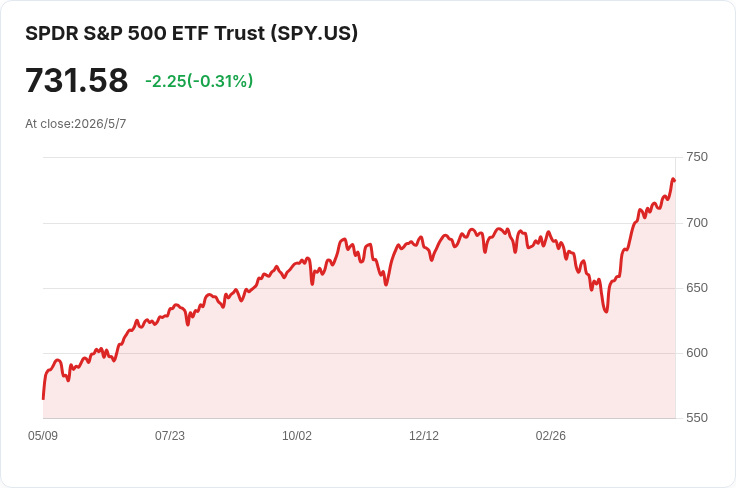
Task: Click the 750 price axis label
Action: click(x=697, y=157)
